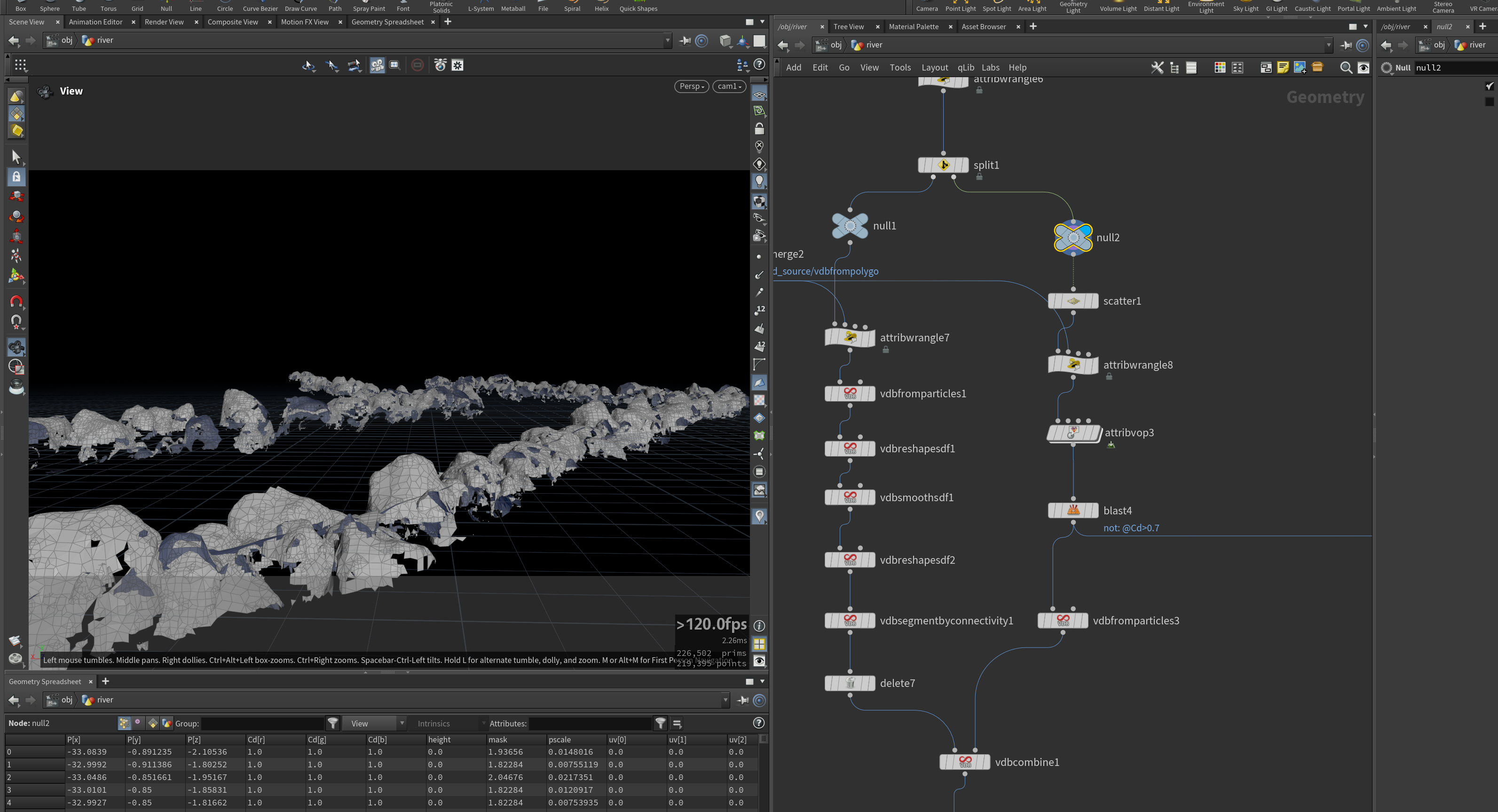Select the vdbcombine1 node icon
Viewport: 1498px width, 812px height.
click(x=965, y=762)
